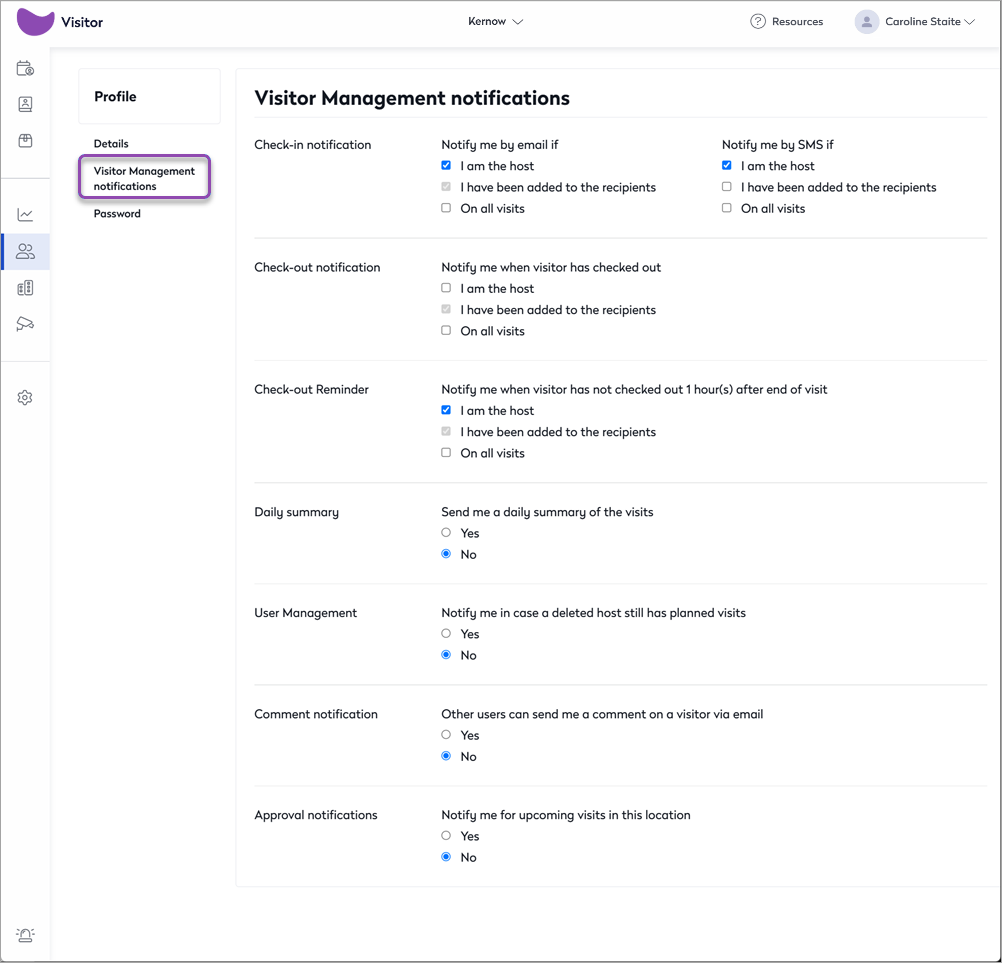Open the address book icon in sidebar
The width and height of the screenshot is (1002, 963).
[26, 105]
